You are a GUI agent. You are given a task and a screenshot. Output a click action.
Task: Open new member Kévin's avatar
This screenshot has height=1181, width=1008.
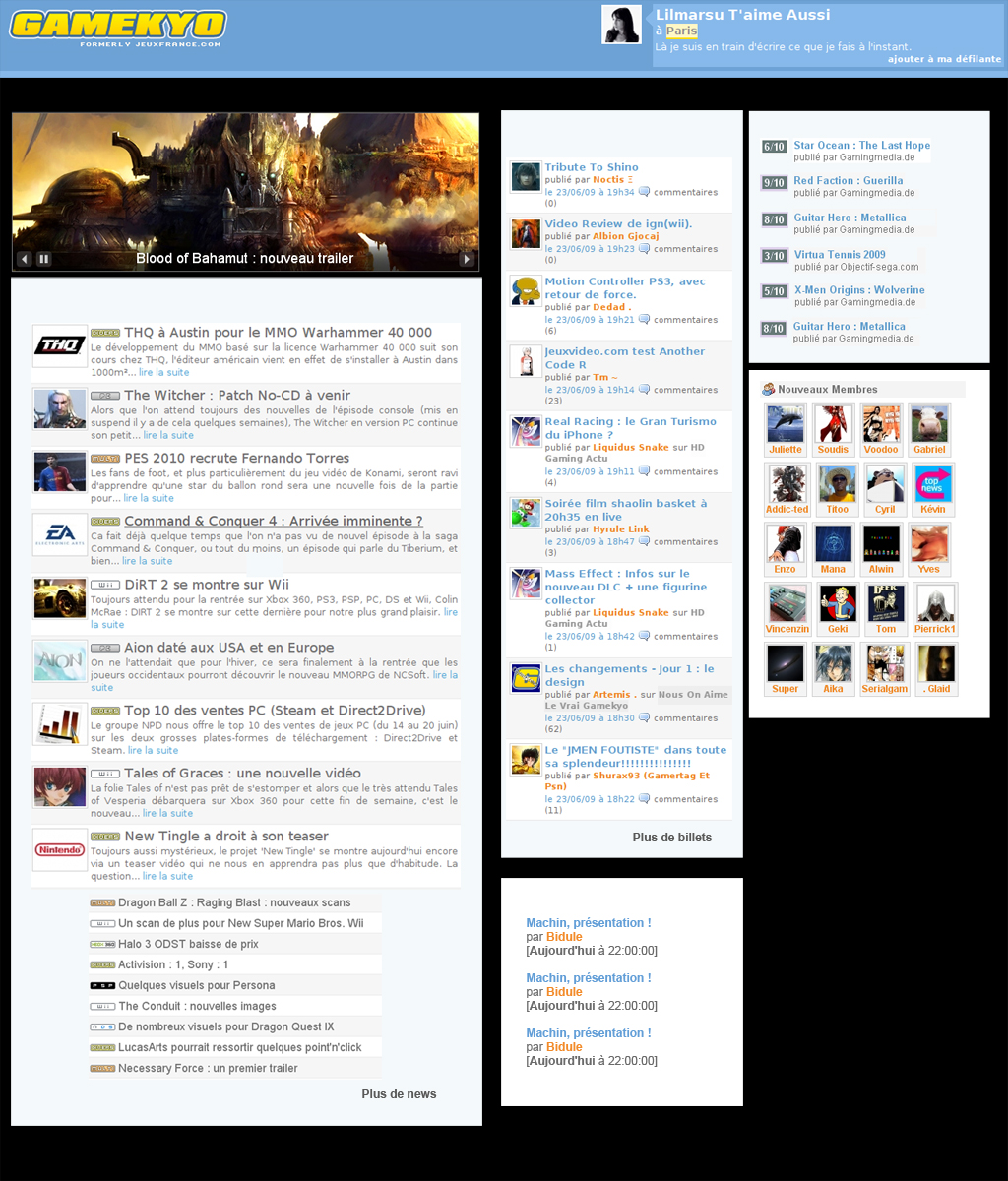[933, 484]
